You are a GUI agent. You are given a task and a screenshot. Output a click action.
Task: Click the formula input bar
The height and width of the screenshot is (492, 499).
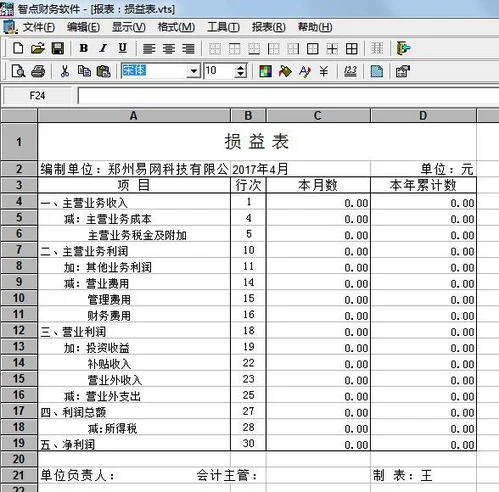[x=288, y=96]
